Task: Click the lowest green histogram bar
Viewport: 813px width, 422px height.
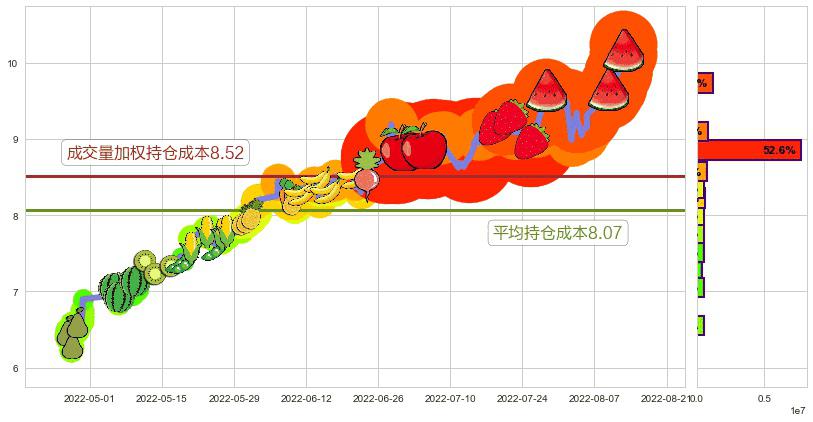Action: [x=700, y=326]
